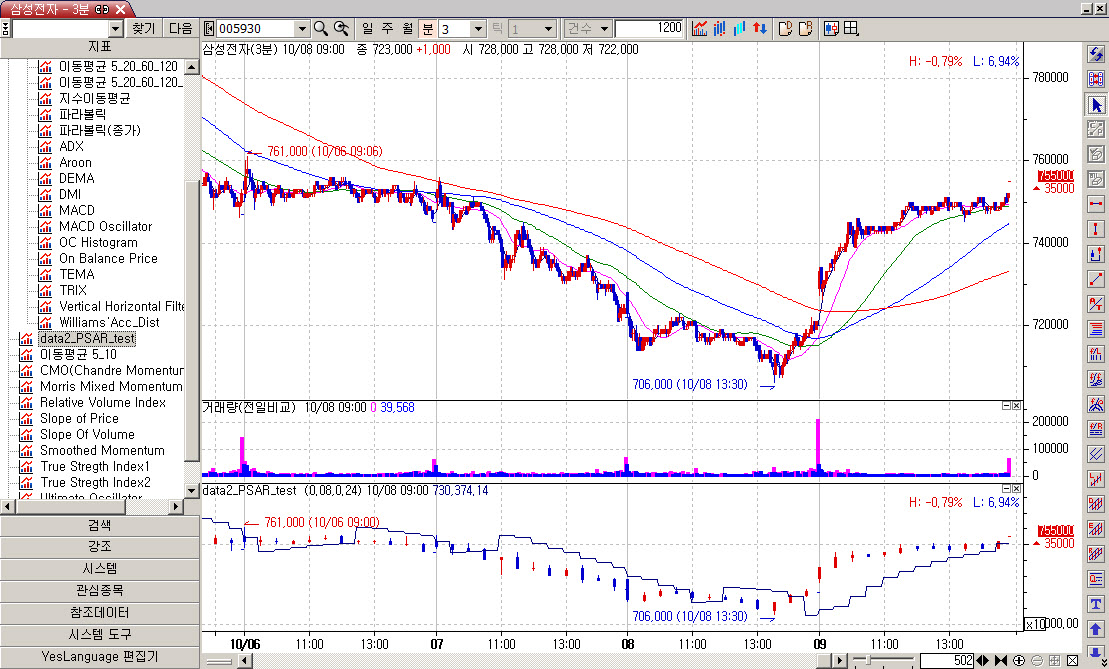Select the text annotation T tool
This screenshot has width=1109, height=669.
1096,602
